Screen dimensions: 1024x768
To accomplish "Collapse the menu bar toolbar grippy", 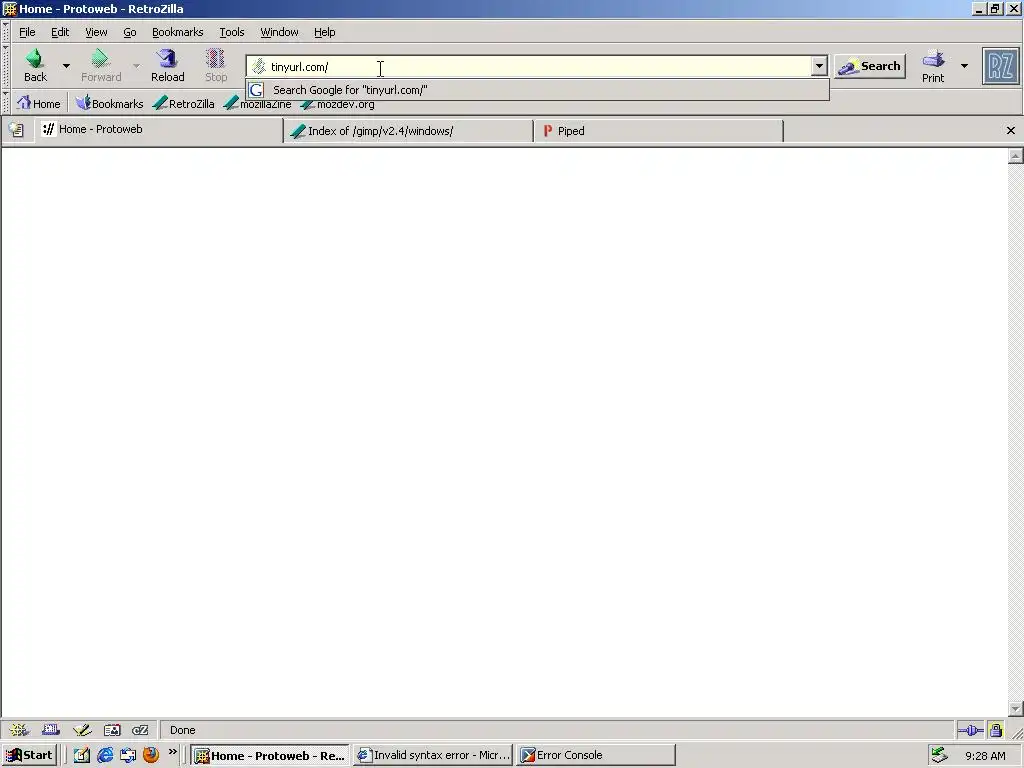I will tap(6, 31).
